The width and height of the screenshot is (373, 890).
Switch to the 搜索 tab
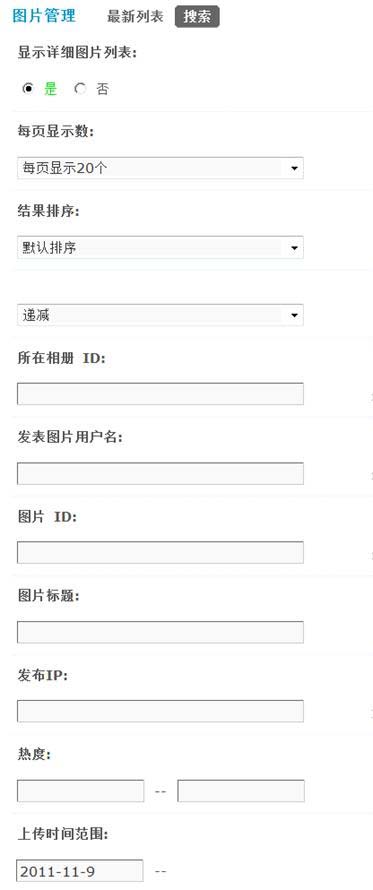(x=197, y=16)
